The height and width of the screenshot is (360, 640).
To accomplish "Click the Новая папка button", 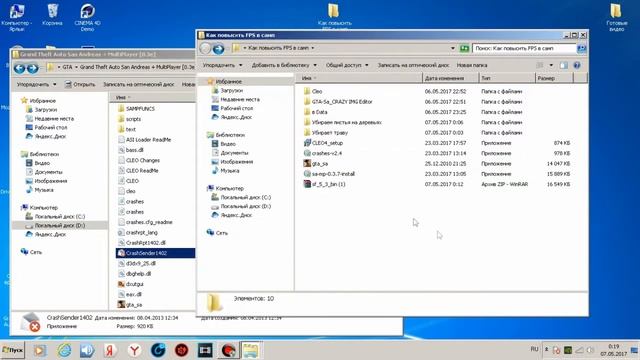I will [472, 65].
